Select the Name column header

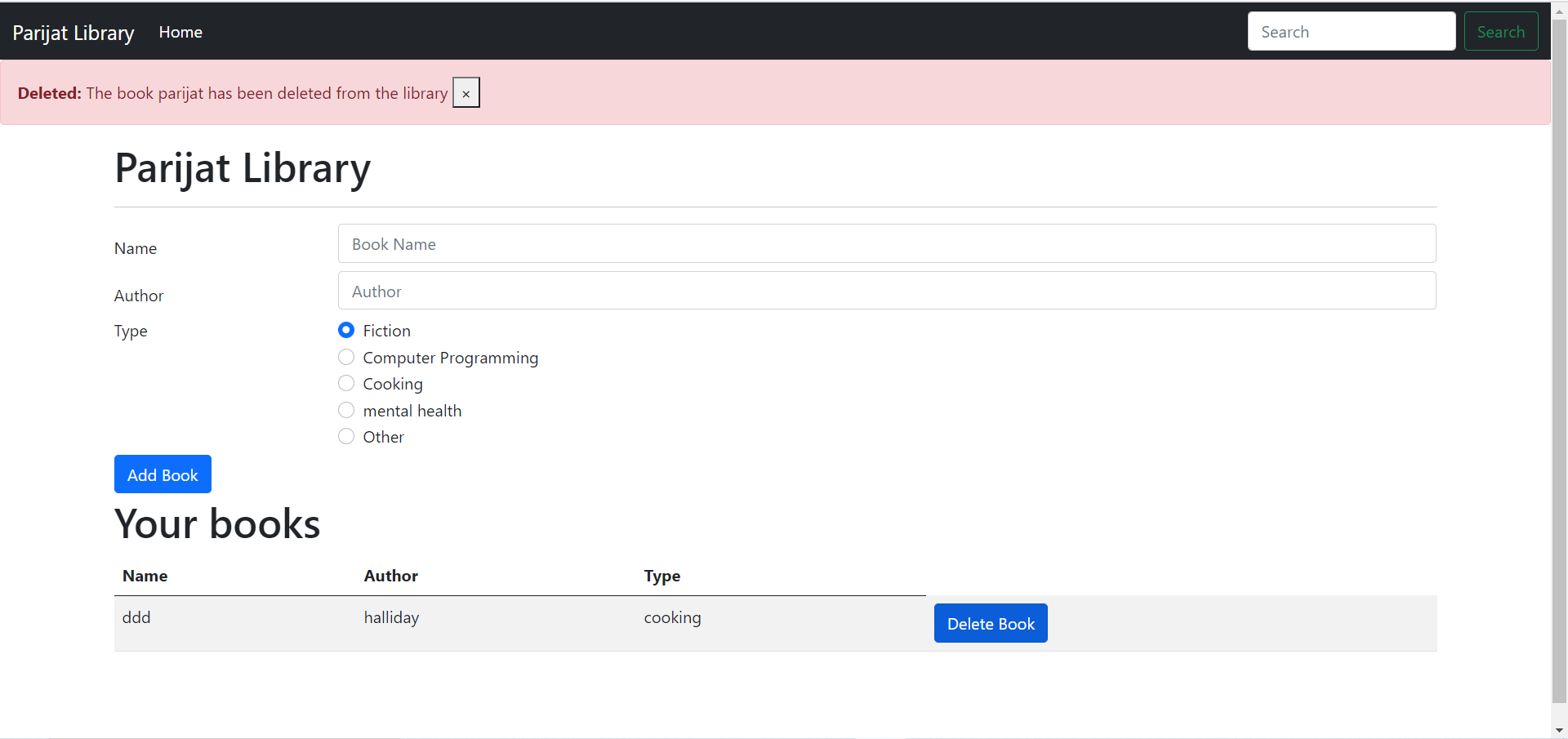pos(145,576)
